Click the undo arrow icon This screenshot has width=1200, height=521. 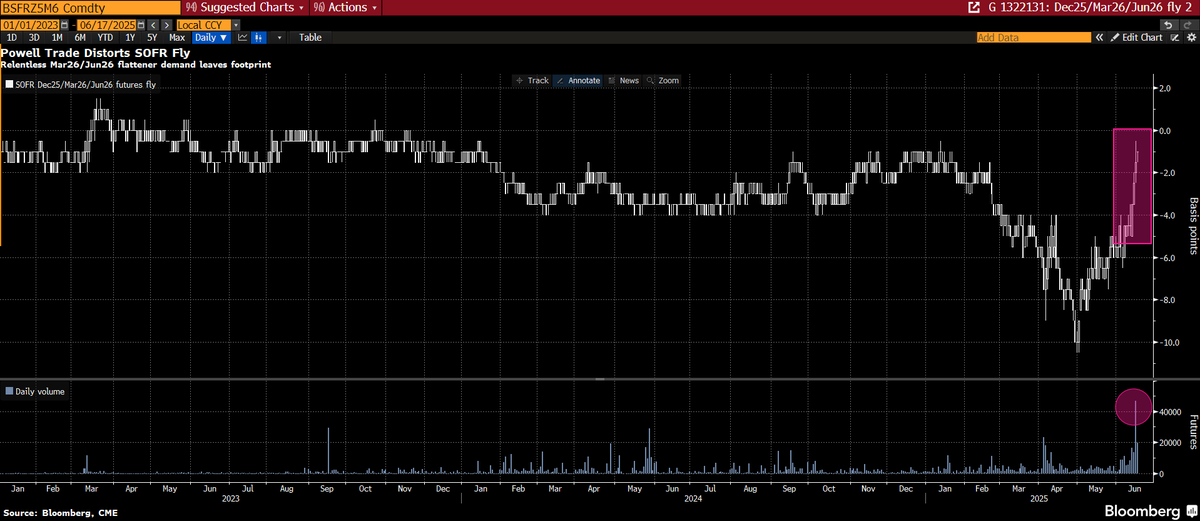[1169, 25]
